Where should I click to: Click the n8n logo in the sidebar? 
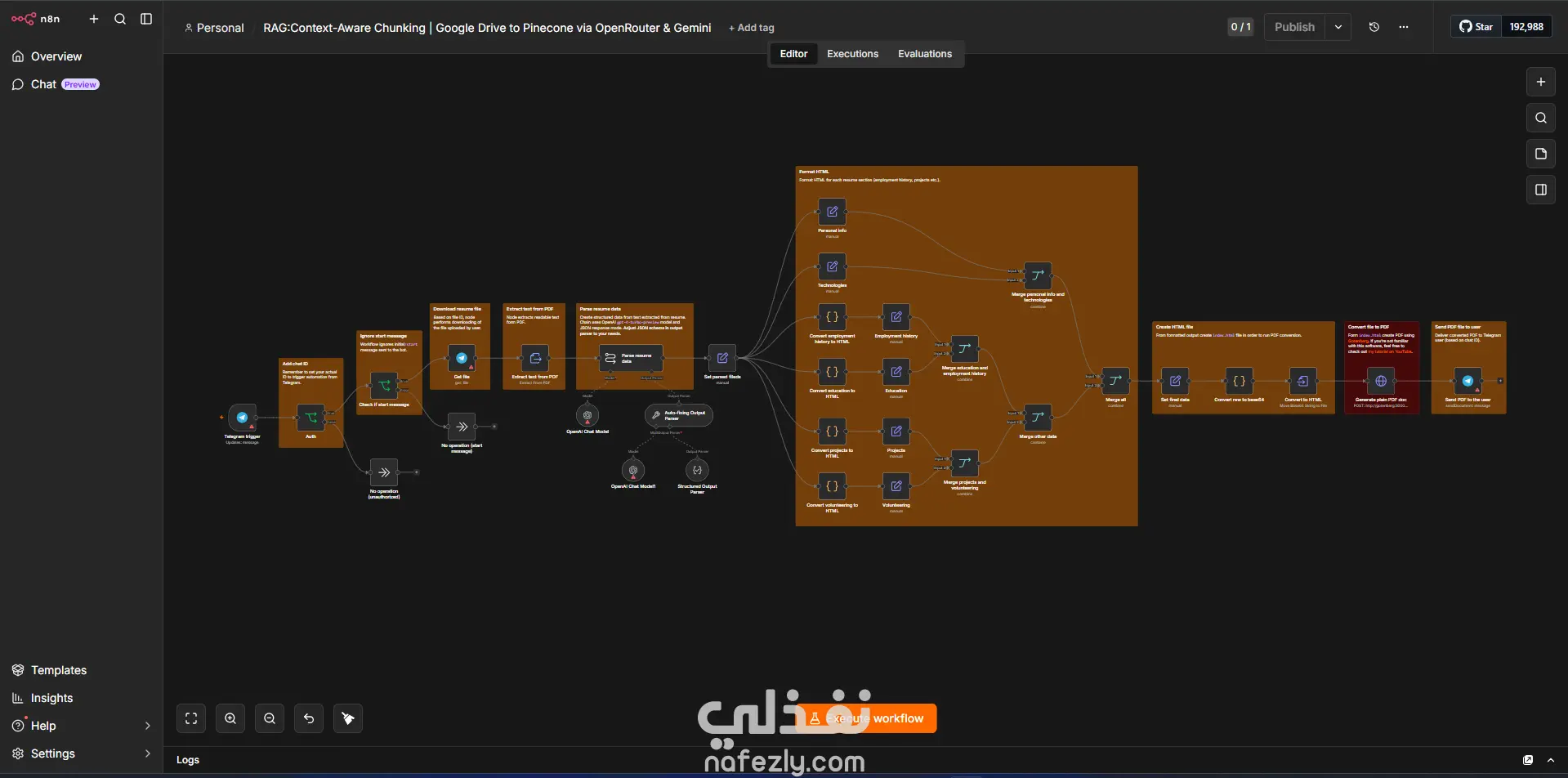35,19
